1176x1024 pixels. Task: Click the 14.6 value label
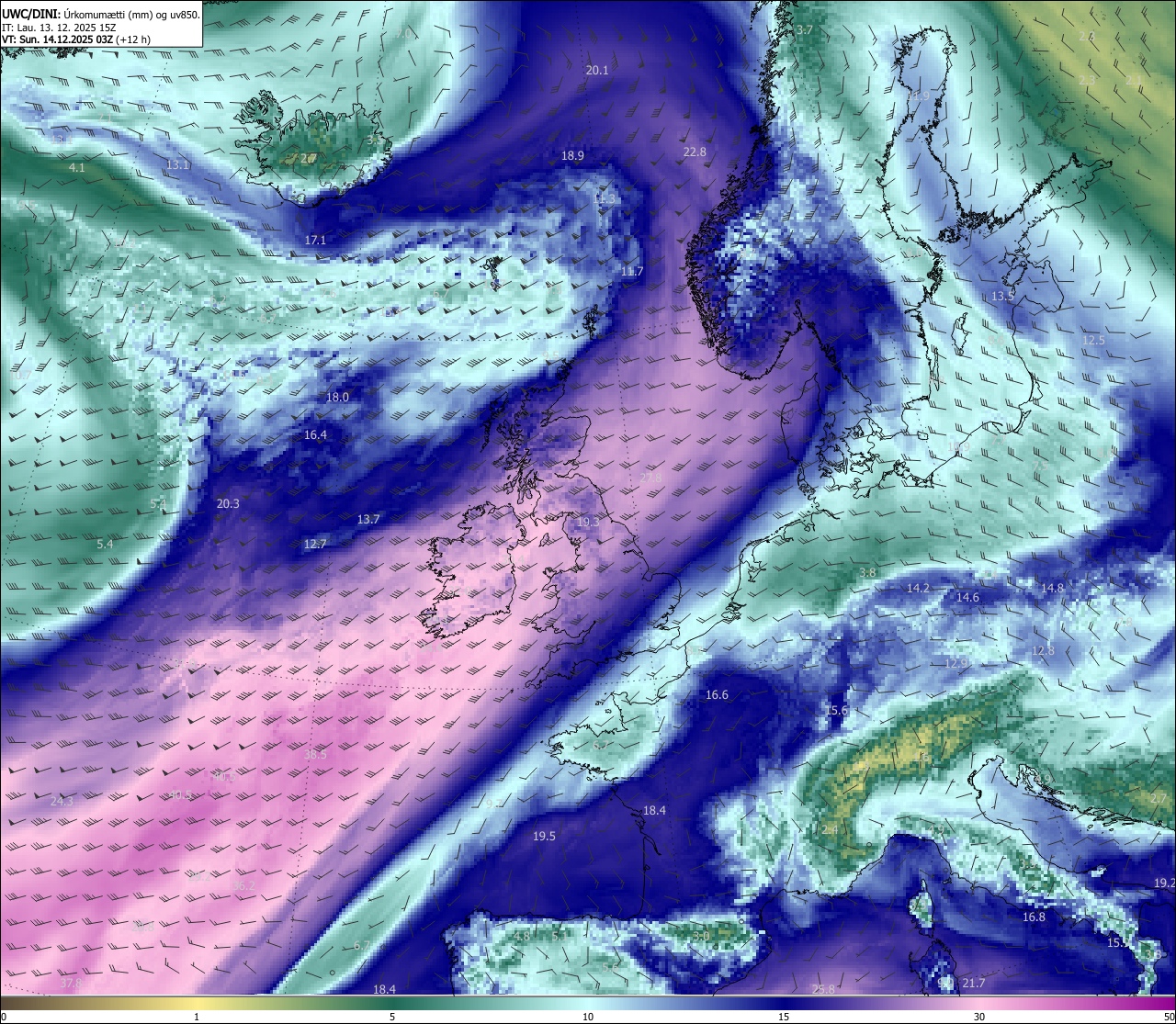tap(967, 598)
